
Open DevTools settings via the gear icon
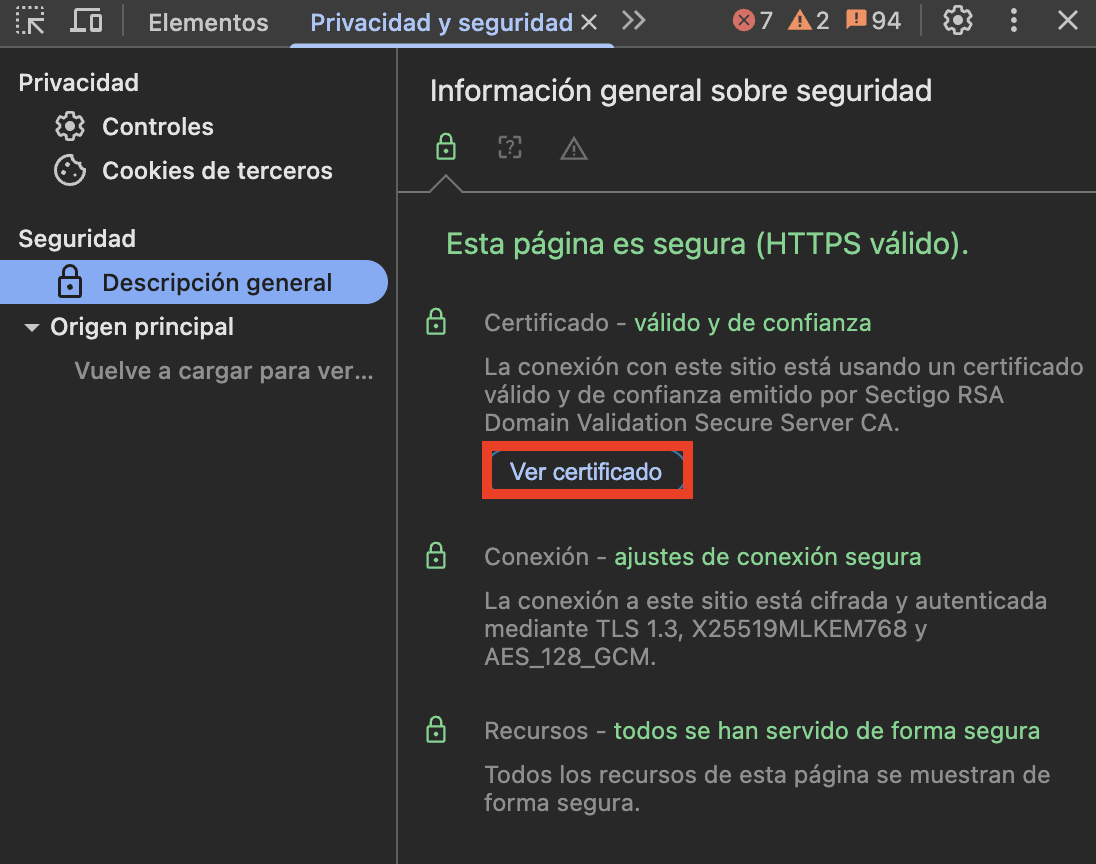(x=957, y=20)
